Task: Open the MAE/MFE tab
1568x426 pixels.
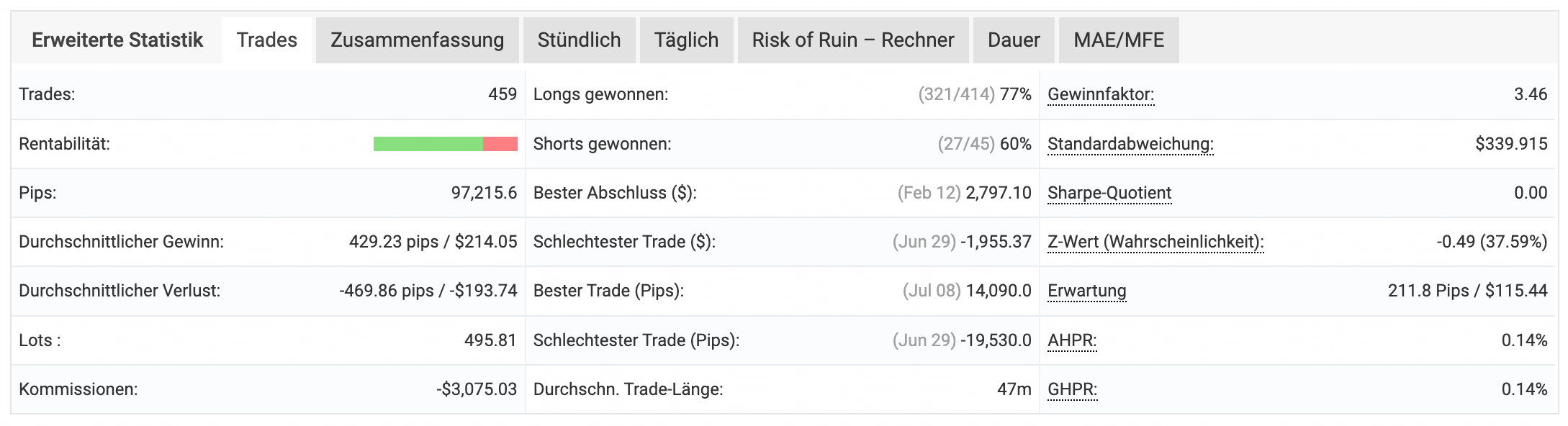Action: (x=1119, y=40)
